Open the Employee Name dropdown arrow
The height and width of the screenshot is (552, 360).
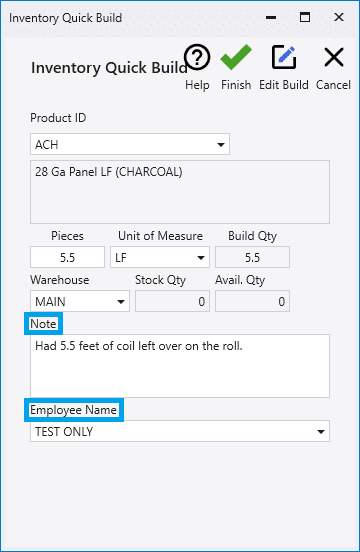pyautogui.click(x=321, y=432)
